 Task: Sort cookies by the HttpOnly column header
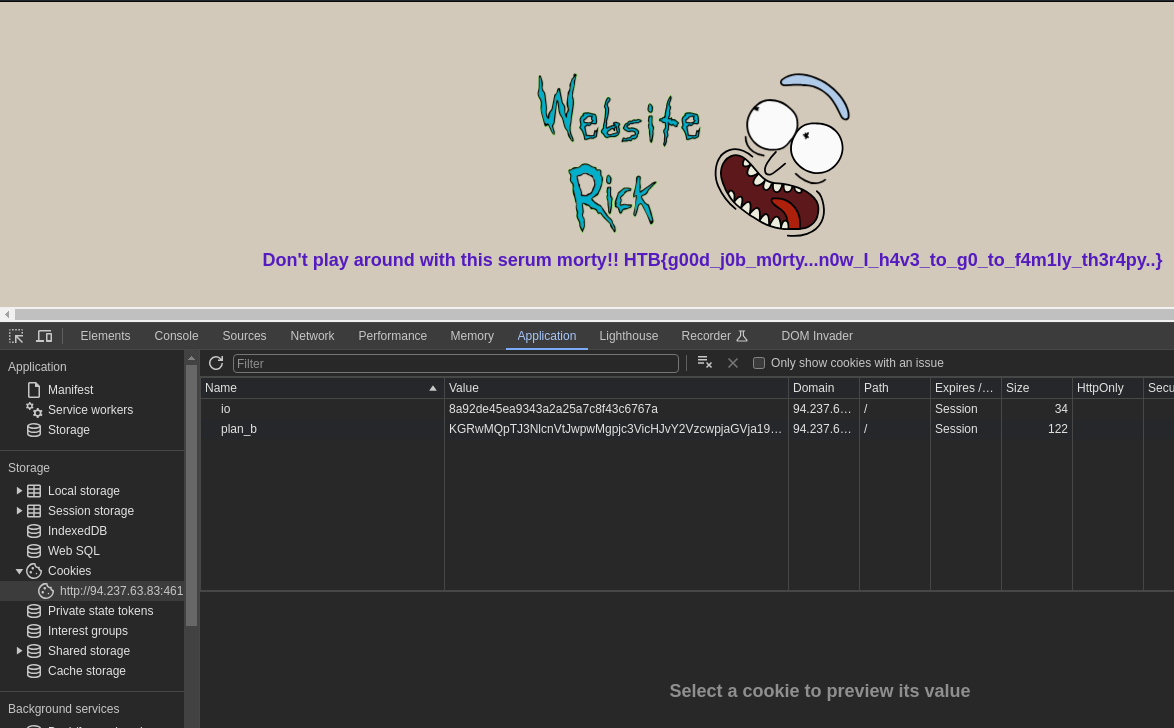(1108, 388)
